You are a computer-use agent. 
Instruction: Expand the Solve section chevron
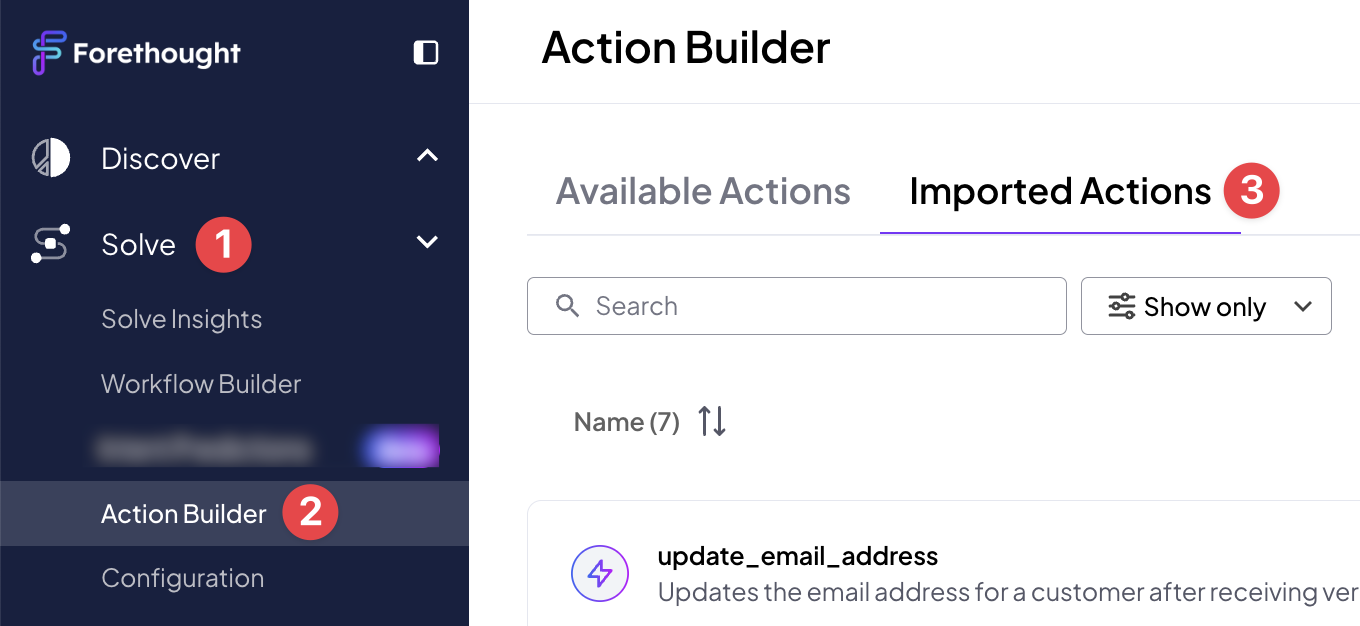[x=427, y=242]
